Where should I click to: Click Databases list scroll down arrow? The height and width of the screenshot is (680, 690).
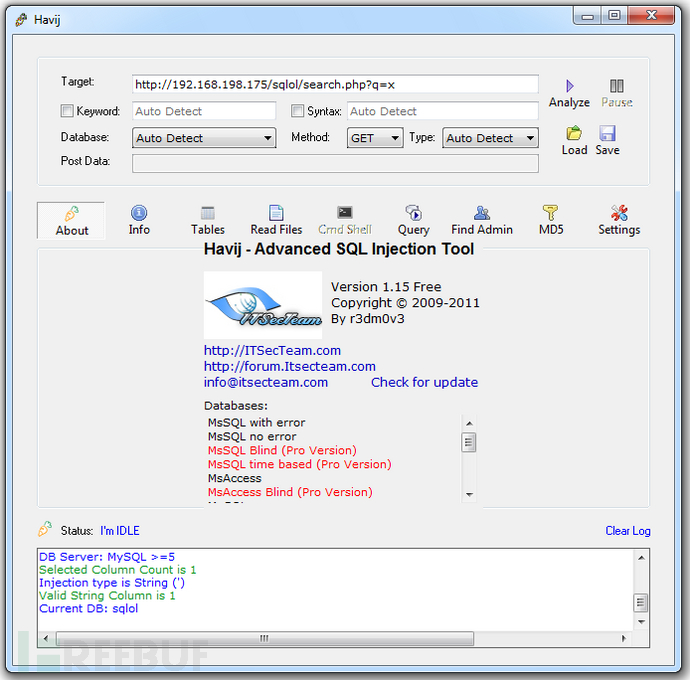coord(469,494)
